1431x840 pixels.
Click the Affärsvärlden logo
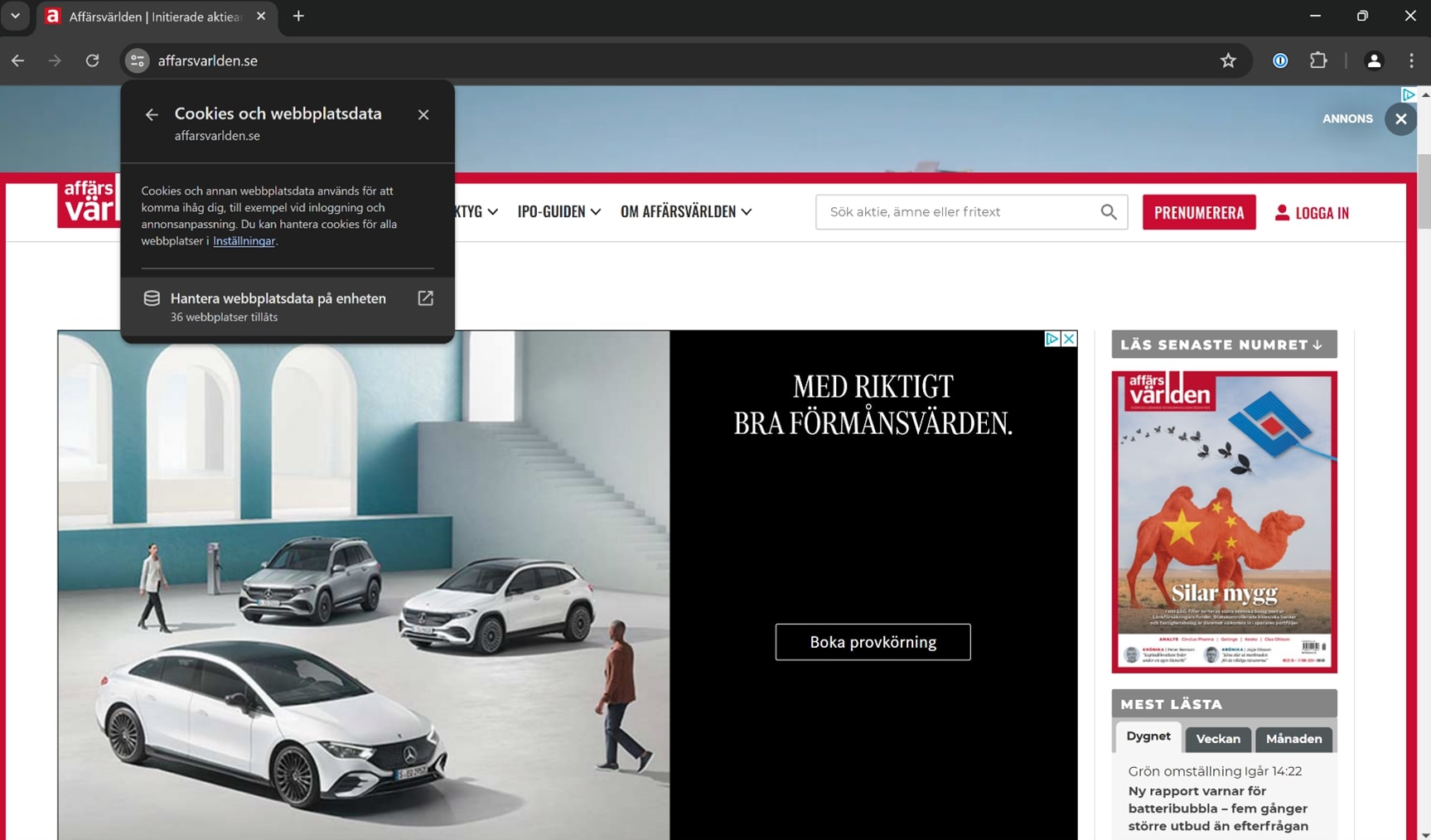click(x=89, y=201)
